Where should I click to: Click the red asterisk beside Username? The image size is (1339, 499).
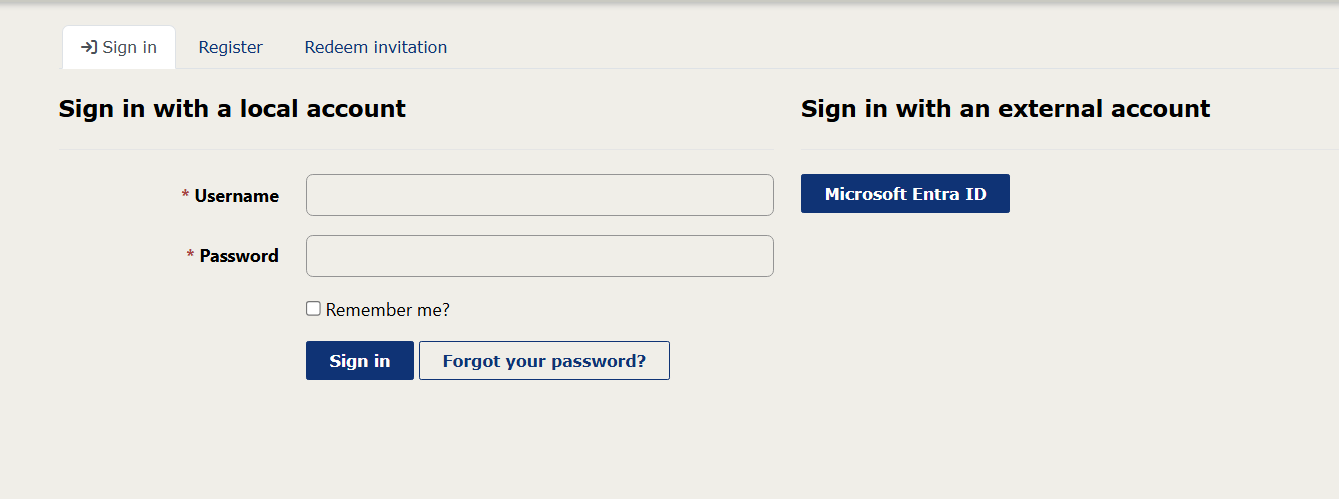[x=185, y=195]
